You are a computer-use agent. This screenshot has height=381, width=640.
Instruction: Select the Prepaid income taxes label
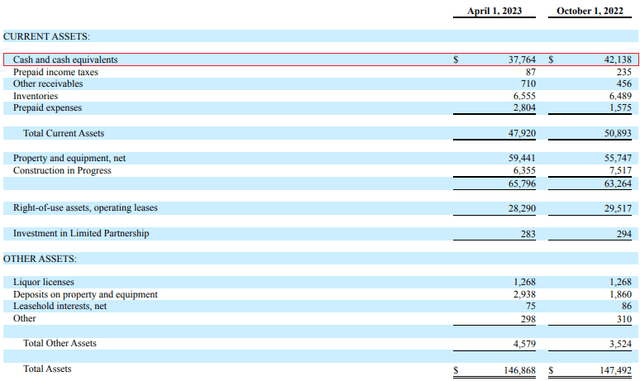tap(56, 72)
